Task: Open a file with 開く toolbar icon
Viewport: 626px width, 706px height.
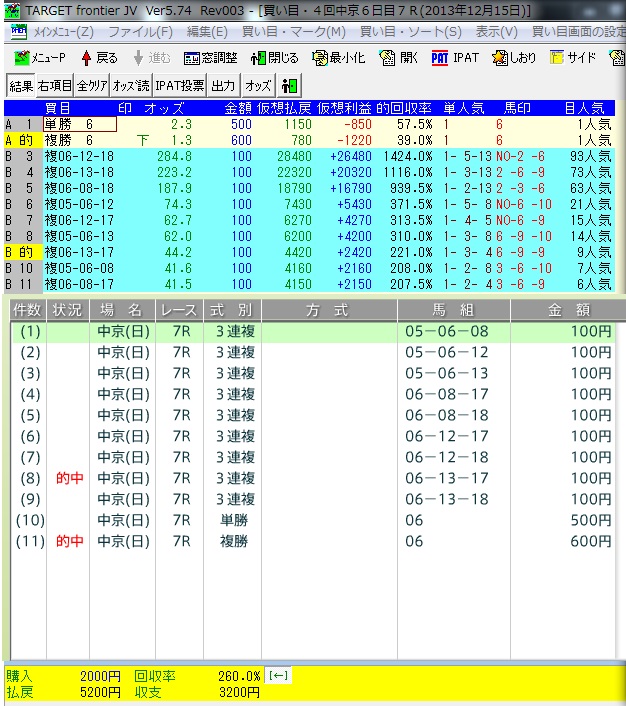Action: pos(397,58)
